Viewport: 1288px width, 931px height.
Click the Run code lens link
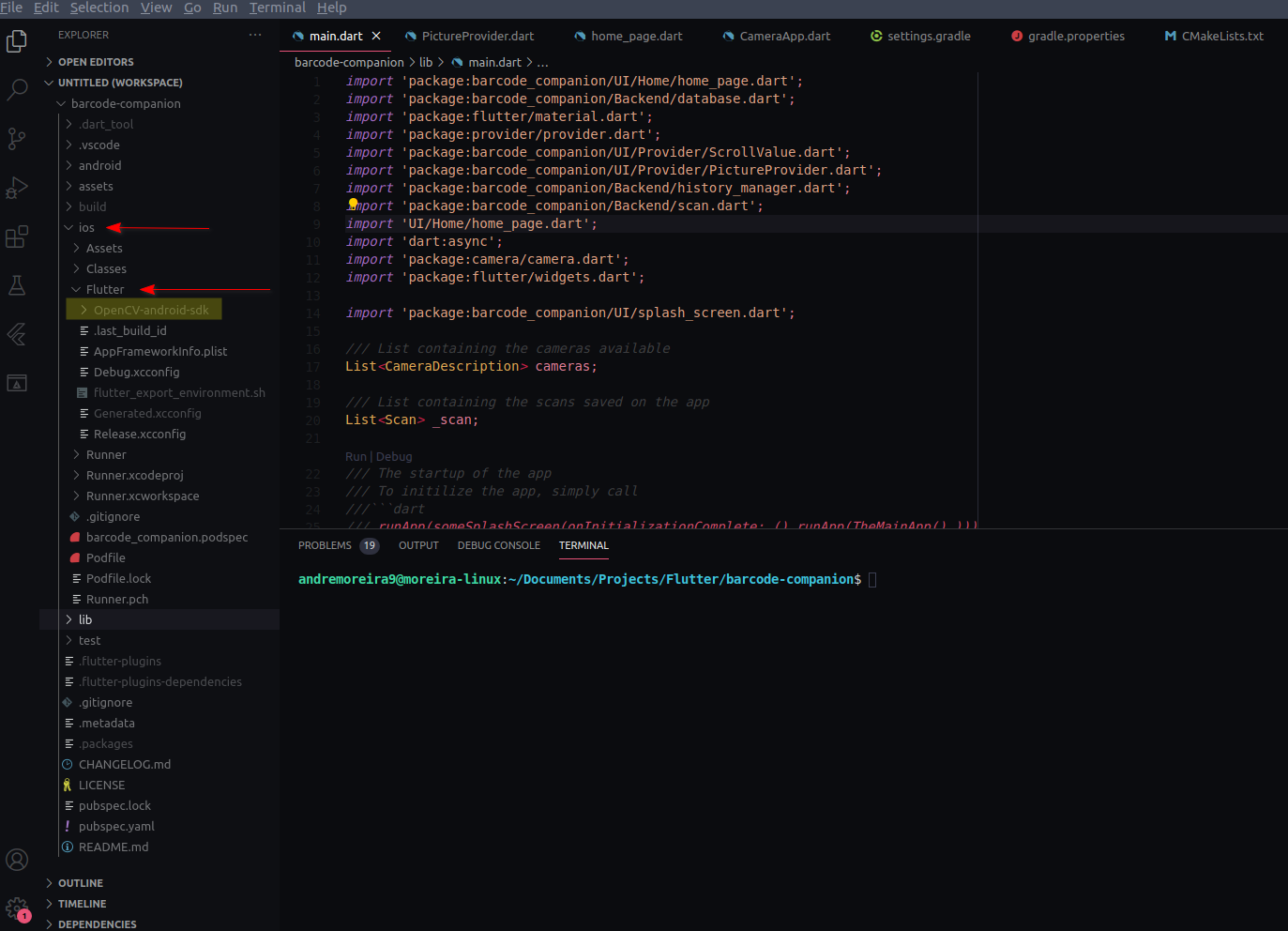[x=356, y=456]
